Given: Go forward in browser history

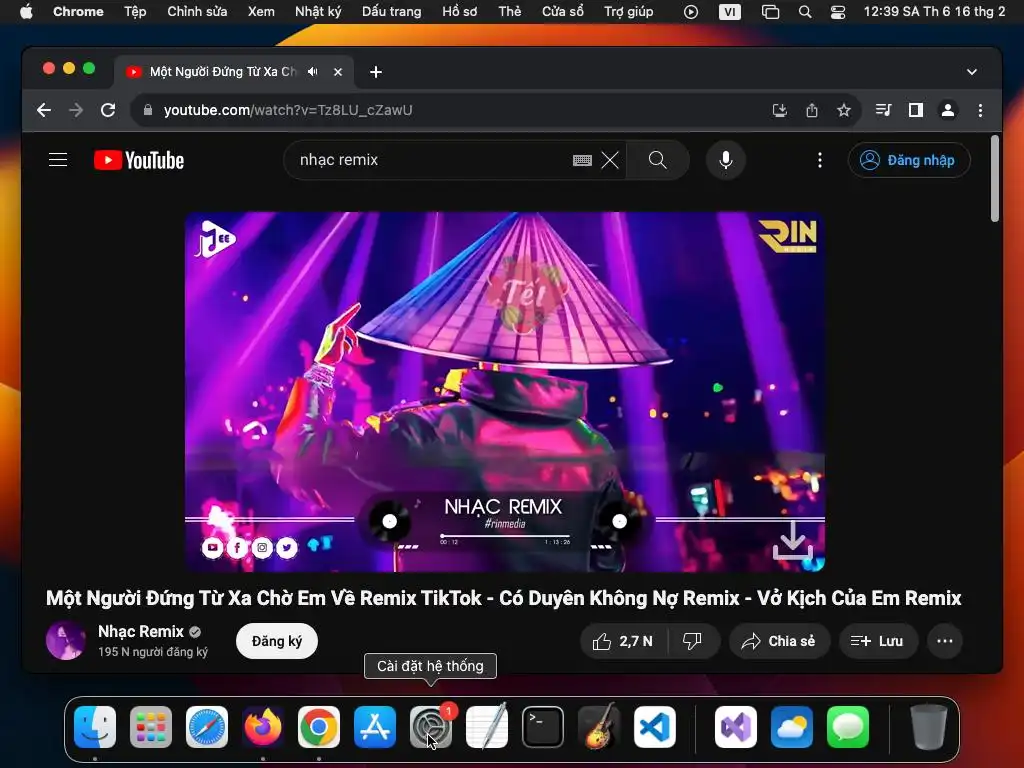Looking at the screenshot, I should coord(76,110).
